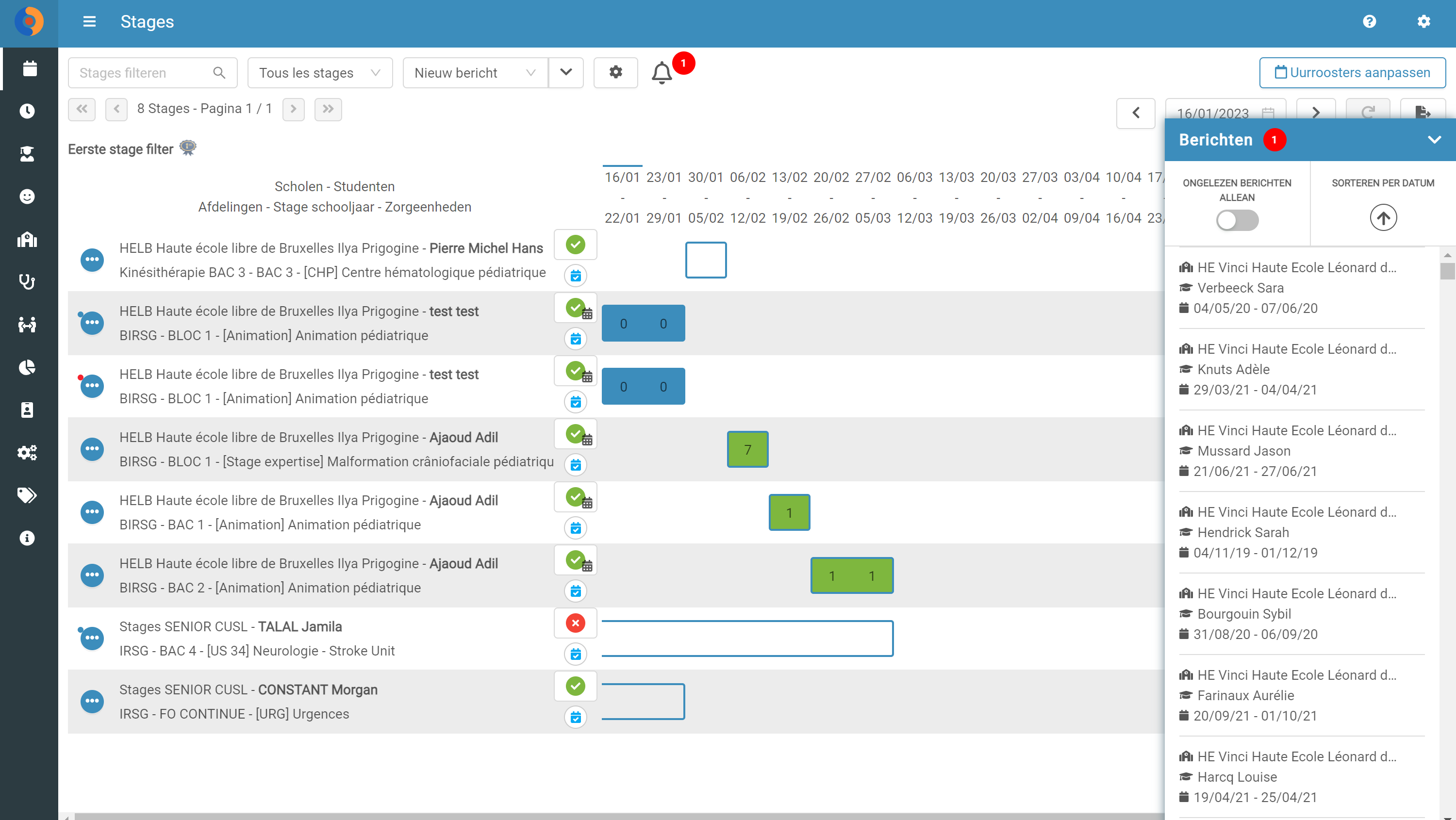Open the tags icon in sidebar

[27, 495]
